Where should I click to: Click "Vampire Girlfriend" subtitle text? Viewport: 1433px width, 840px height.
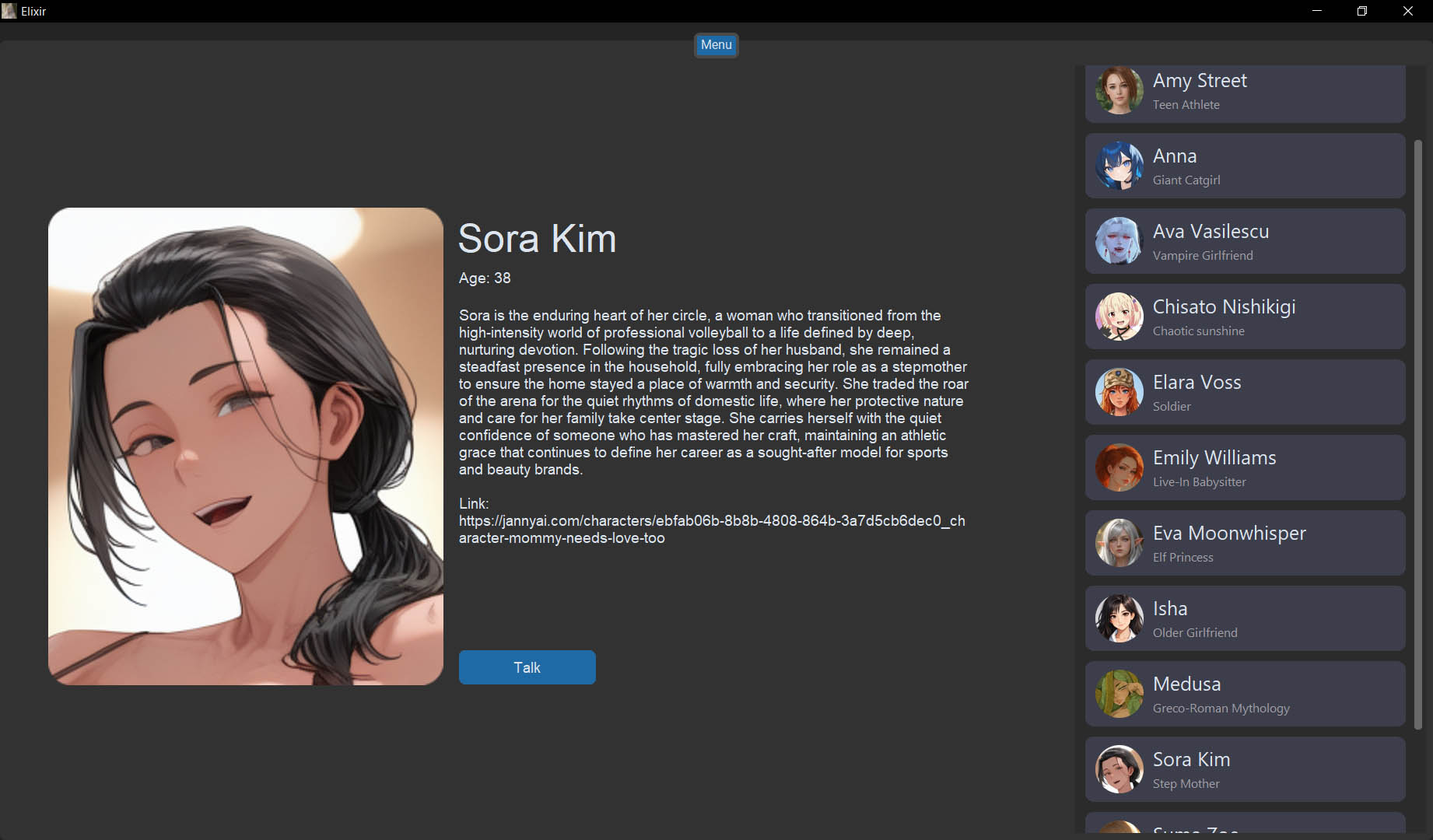pyautogui.click(x=1203, y=256)
